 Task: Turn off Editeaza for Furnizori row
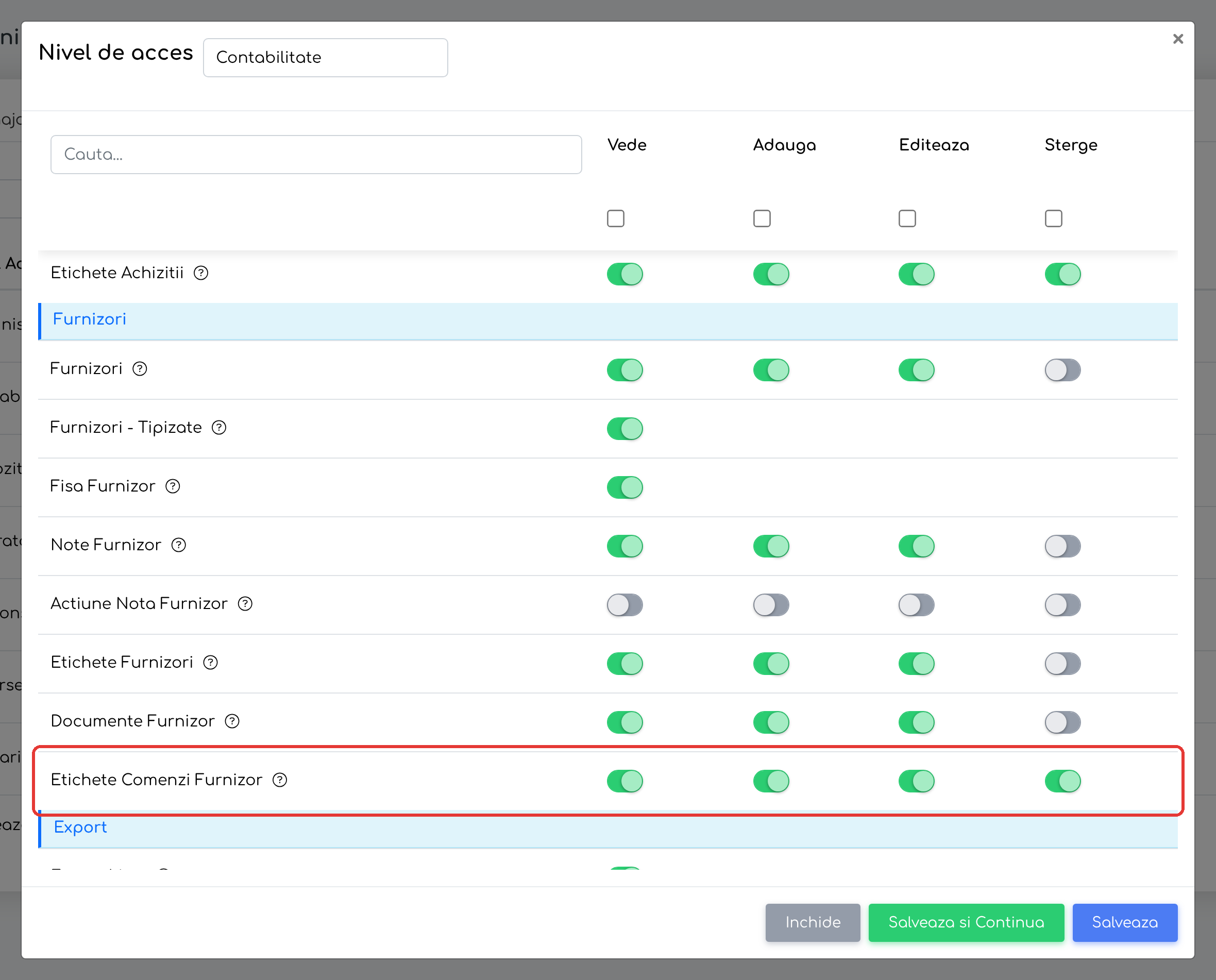(916, 370)
